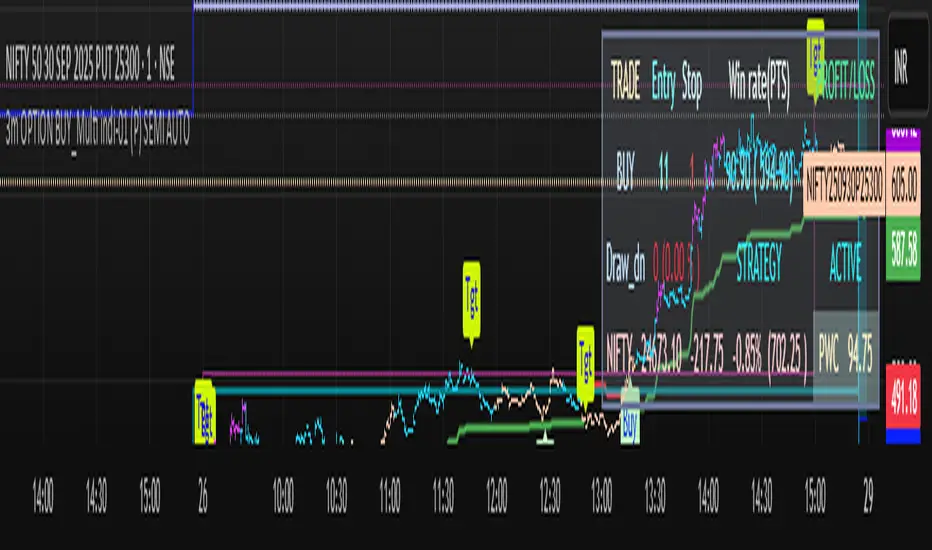The image size is (932, 550).
Task: Click the PROFIT/LOSS header cell
Action: tap(848, 80)
